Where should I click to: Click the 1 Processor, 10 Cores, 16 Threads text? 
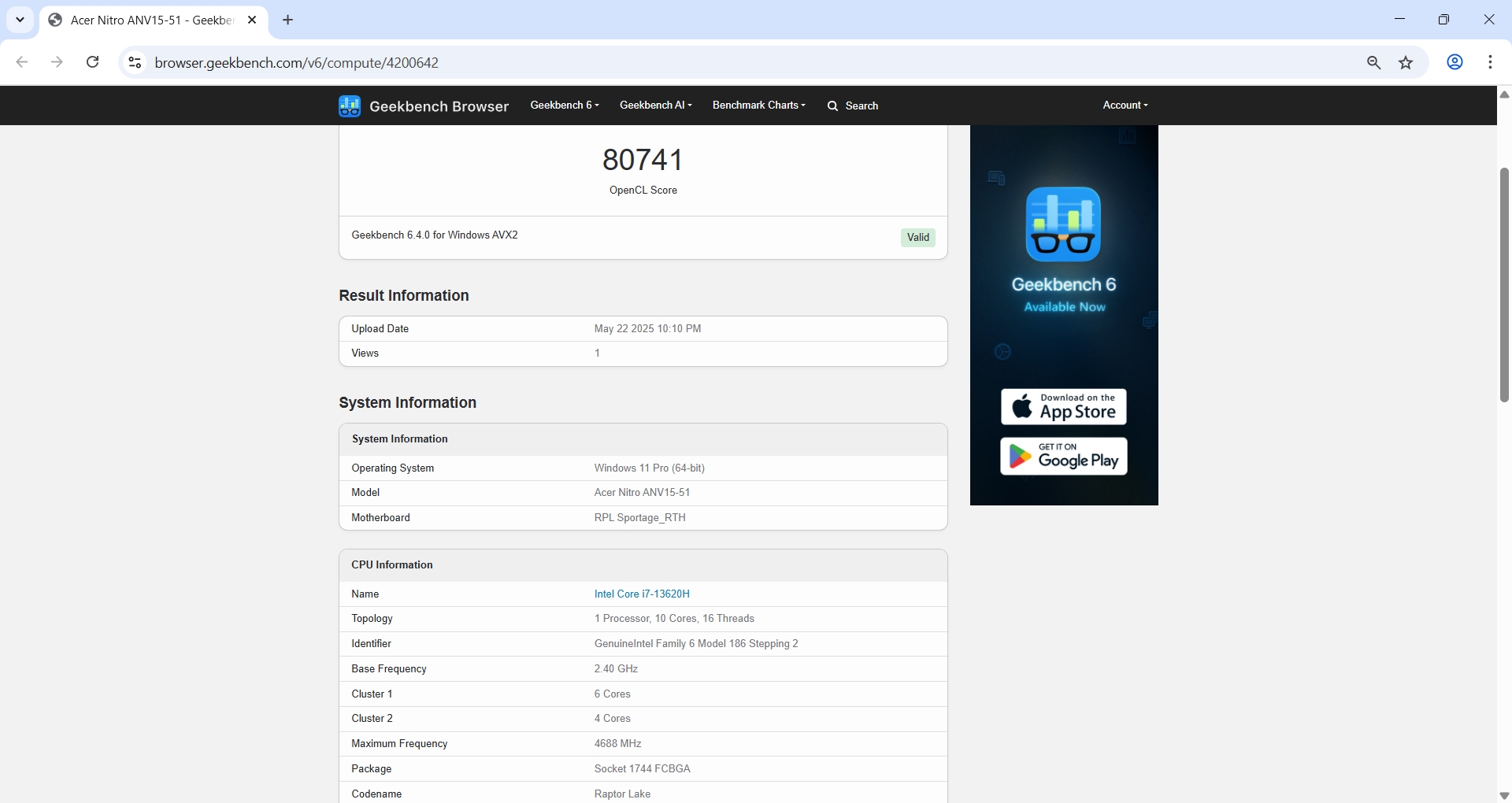click(674, 619)
